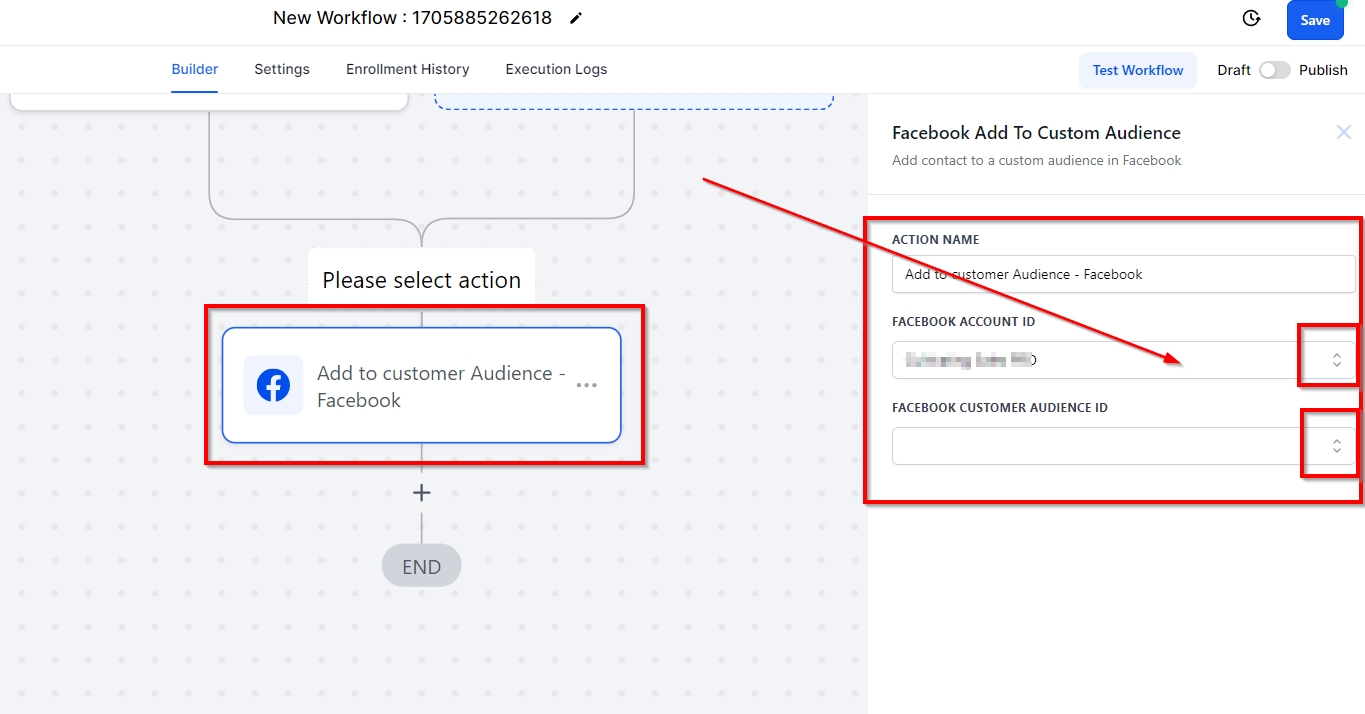Switch to the Builder tab
The height and width of the screenshot is (714, 1365).
point(195,69)
